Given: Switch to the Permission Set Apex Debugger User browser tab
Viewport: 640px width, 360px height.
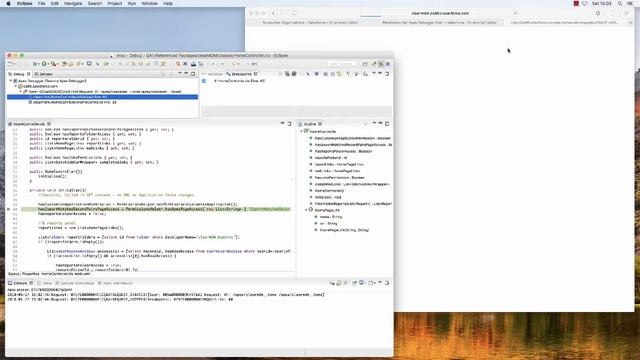Looking at the screenshot, I should [x=440, y=22].
